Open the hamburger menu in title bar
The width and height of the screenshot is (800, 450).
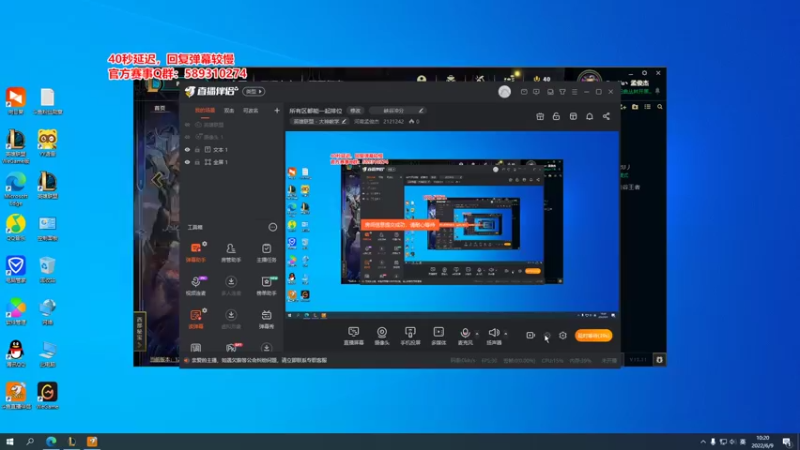tap(574, 92)
